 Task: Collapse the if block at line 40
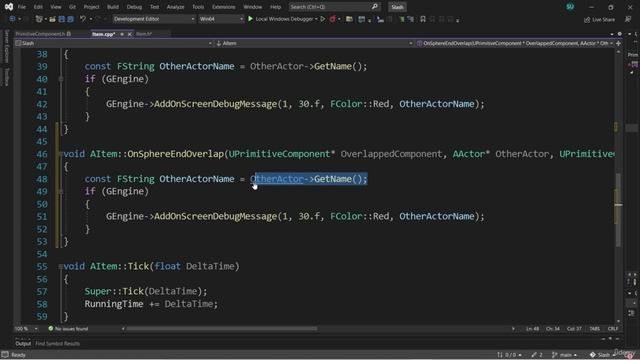coord(60,79)
